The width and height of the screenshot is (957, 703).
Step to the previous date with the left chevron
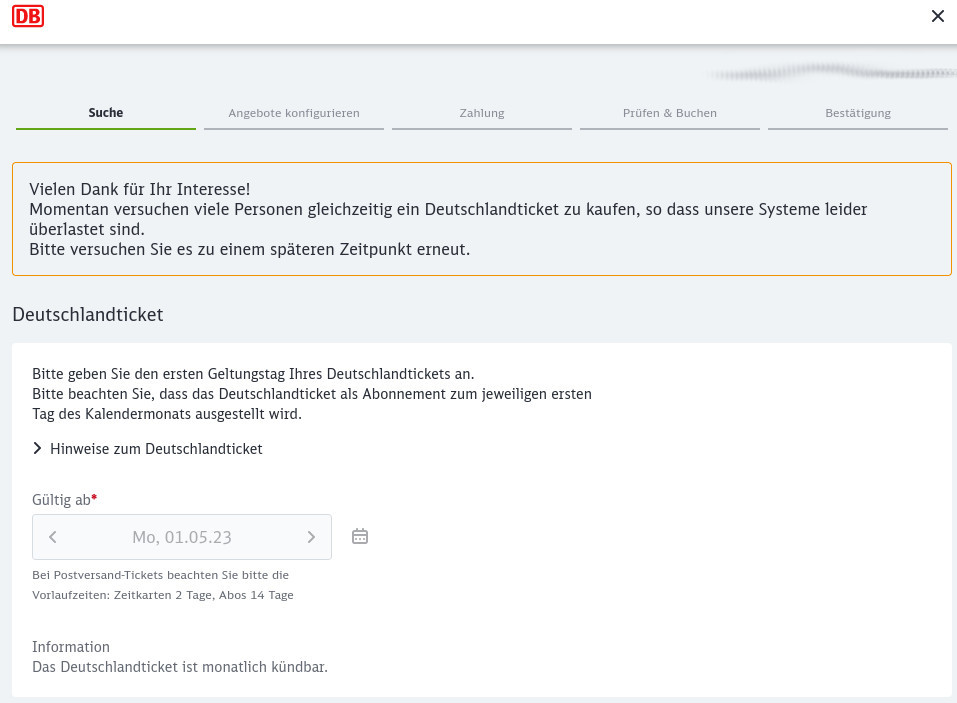click(x=52, y=536)
